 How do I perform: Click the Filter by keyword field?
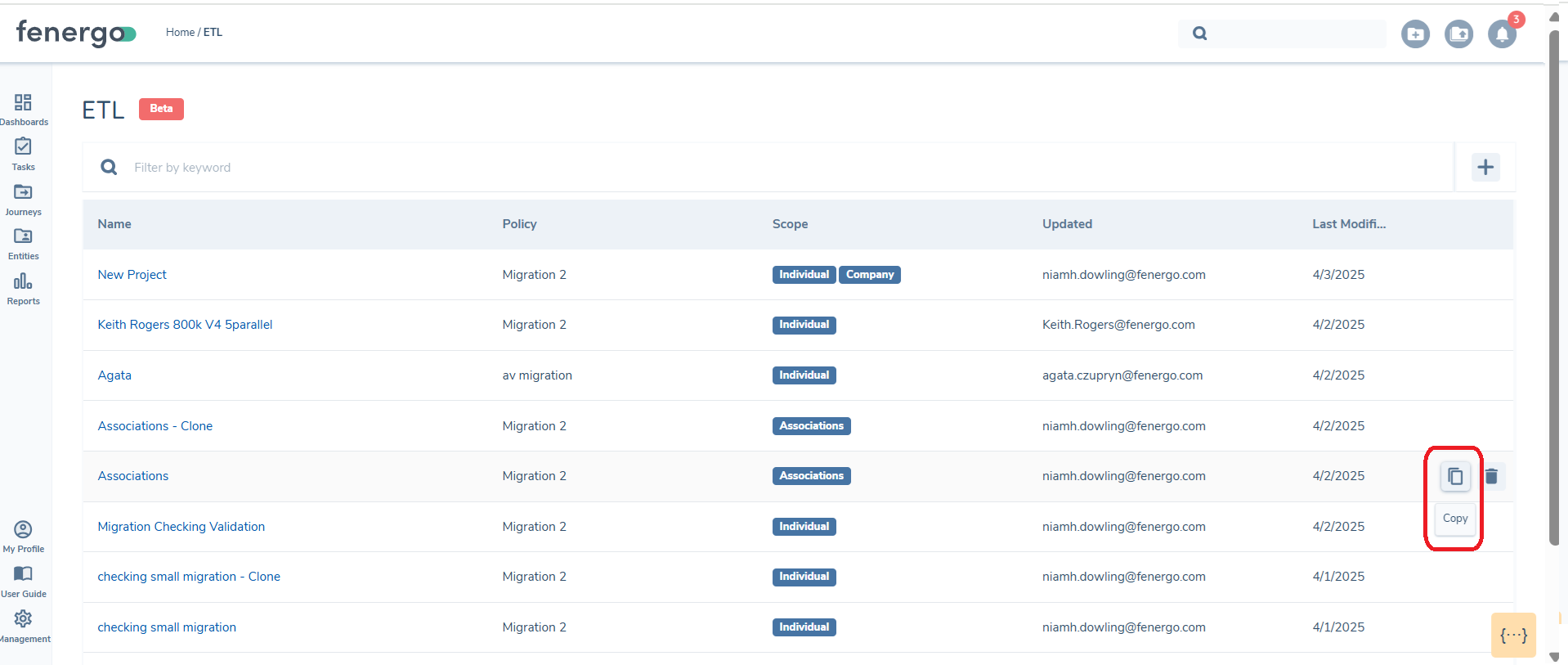click(x=736, y=168)
